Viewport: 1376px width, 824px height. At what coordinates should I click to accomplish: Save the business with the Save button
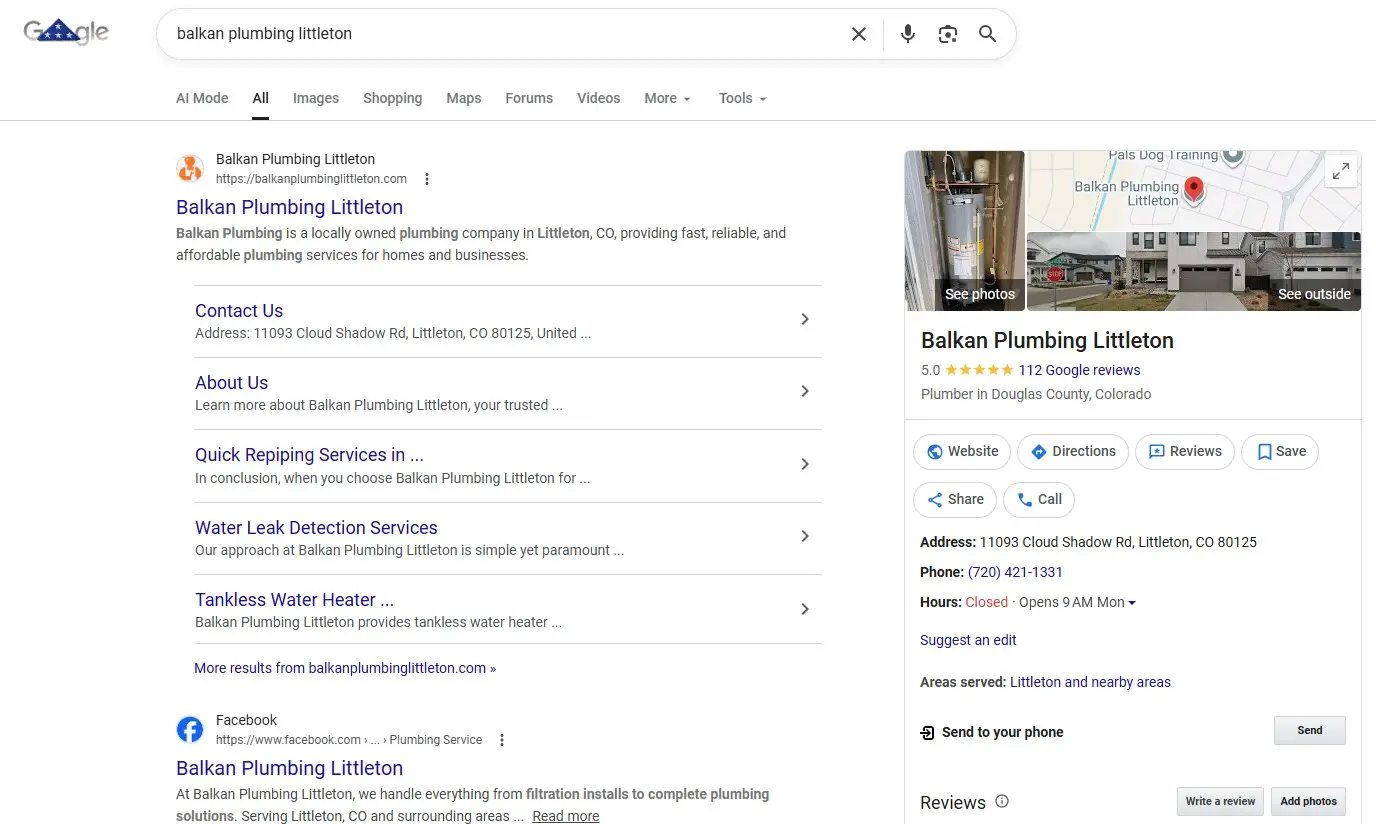[1280, 452]
